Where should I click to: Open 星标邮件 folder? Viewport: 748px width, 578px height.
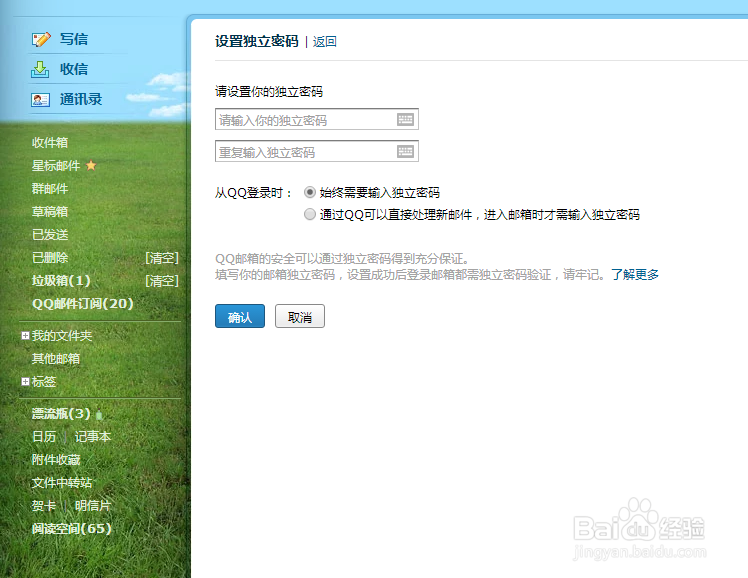(x=56, y=165)
